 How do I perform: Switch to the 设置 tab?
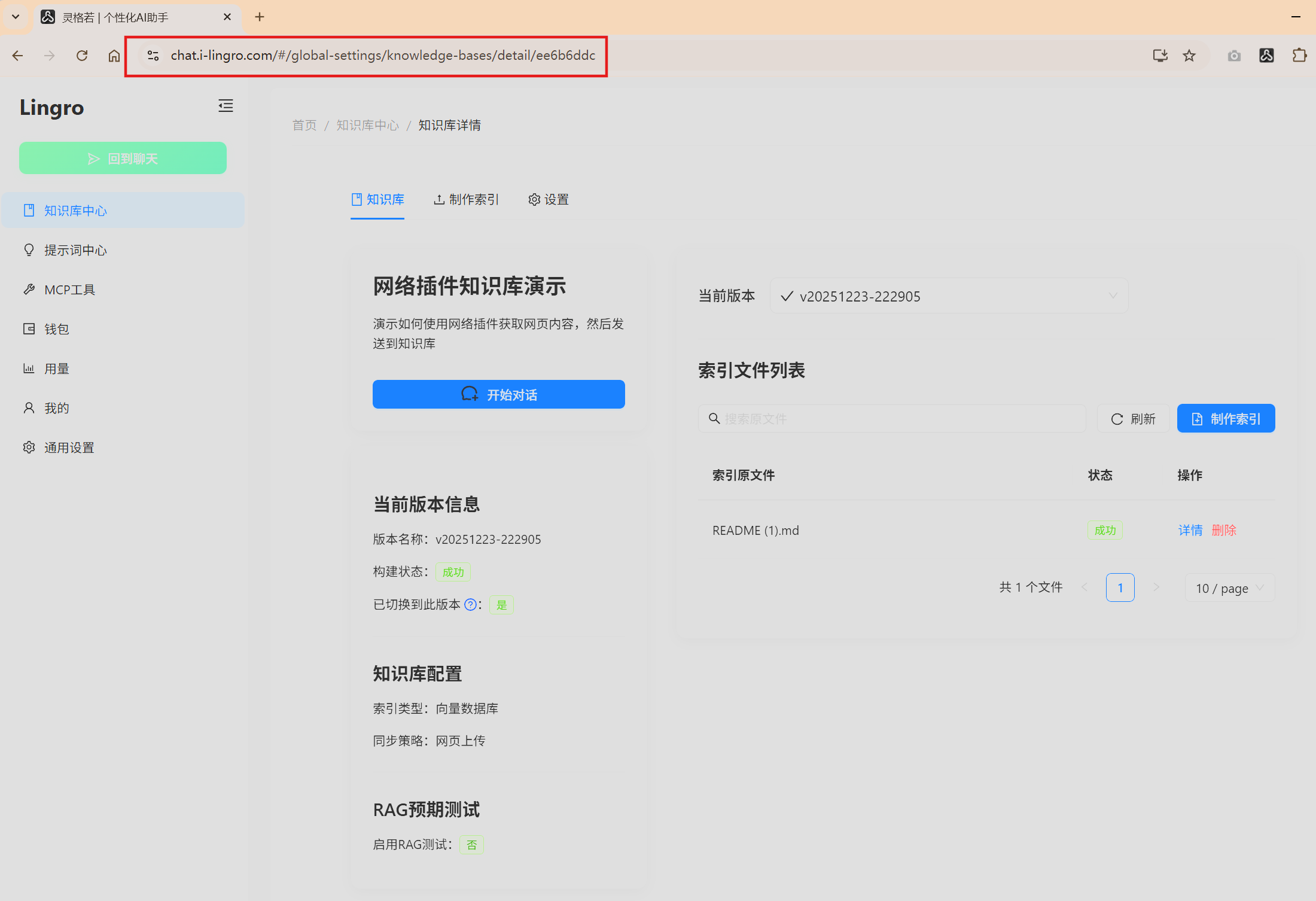point(548,199)
